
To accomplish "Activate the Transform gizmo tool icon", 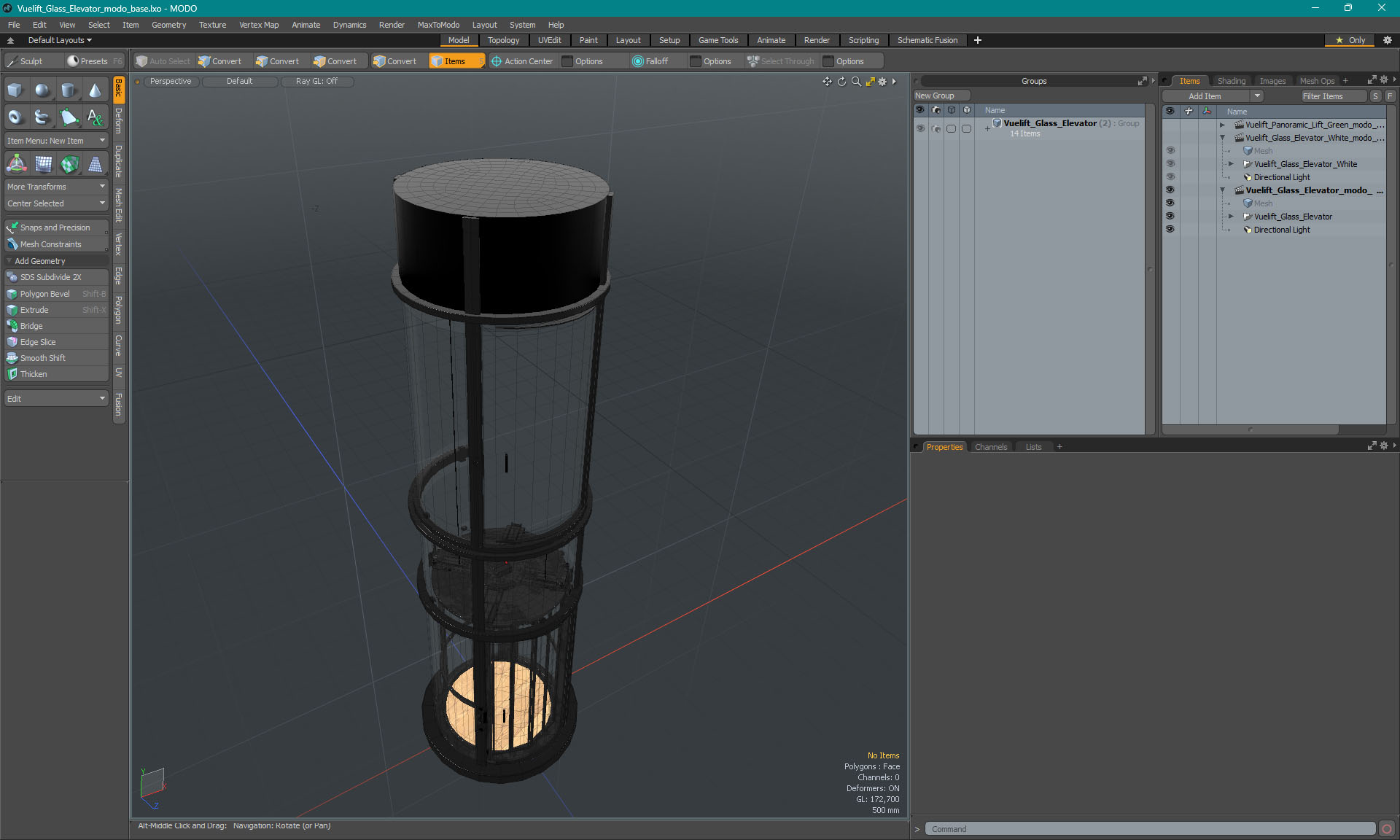I will tap(16, 164).
